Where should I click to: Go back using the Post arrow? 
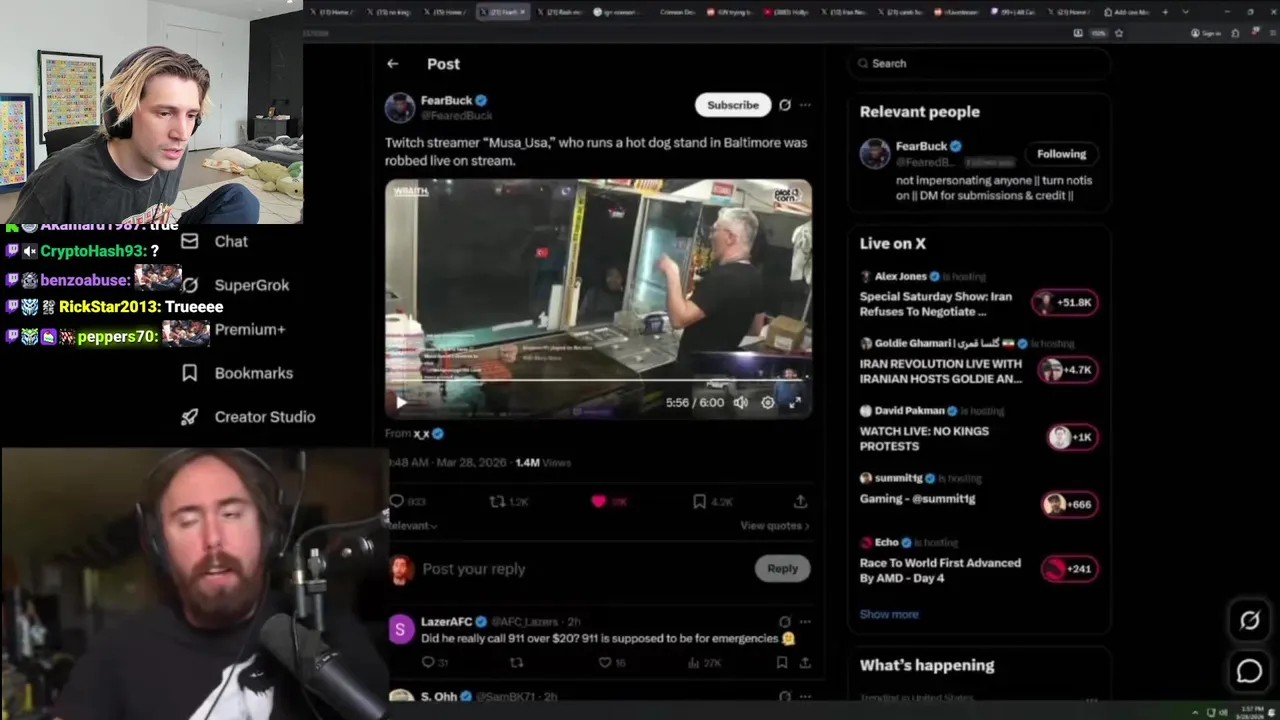[393, 64]
